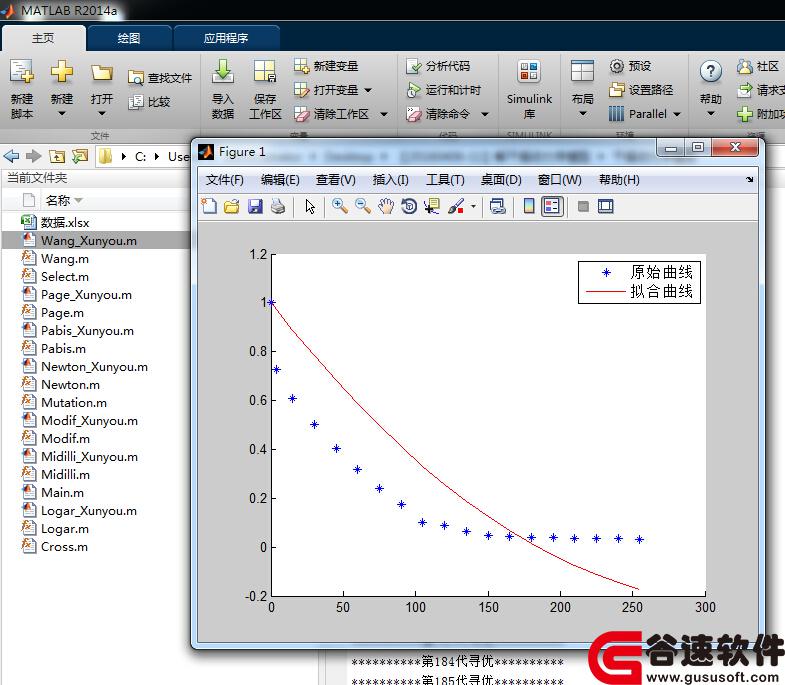Click the Save Workspace icon
785x685 pixels.
pos(265,71)
